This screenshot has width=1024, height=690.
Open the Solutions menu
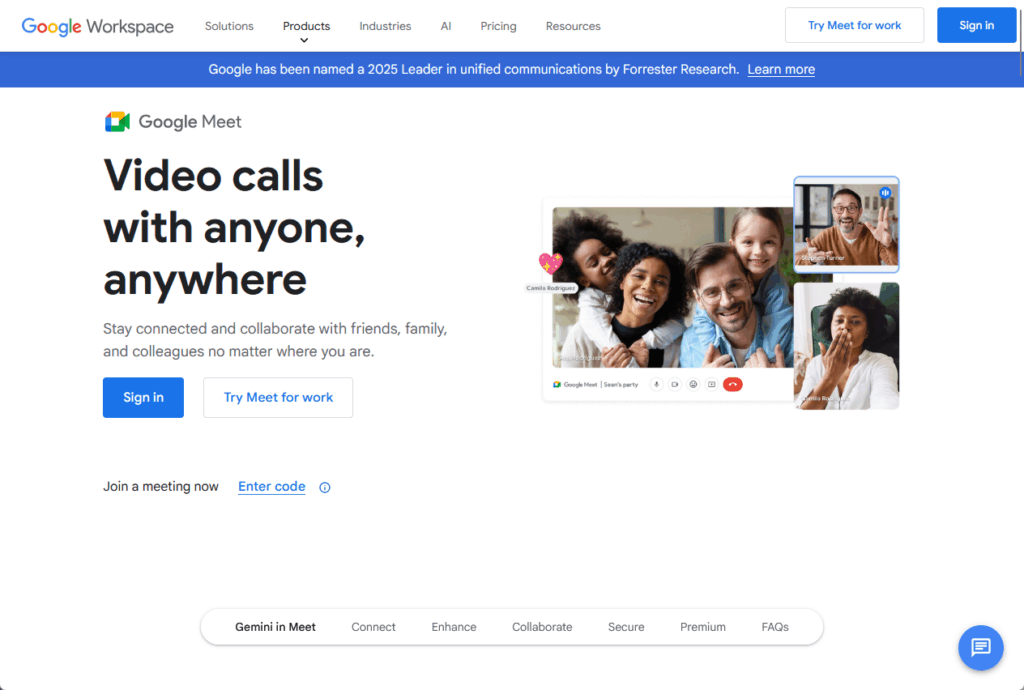click(x=229, y=26)
